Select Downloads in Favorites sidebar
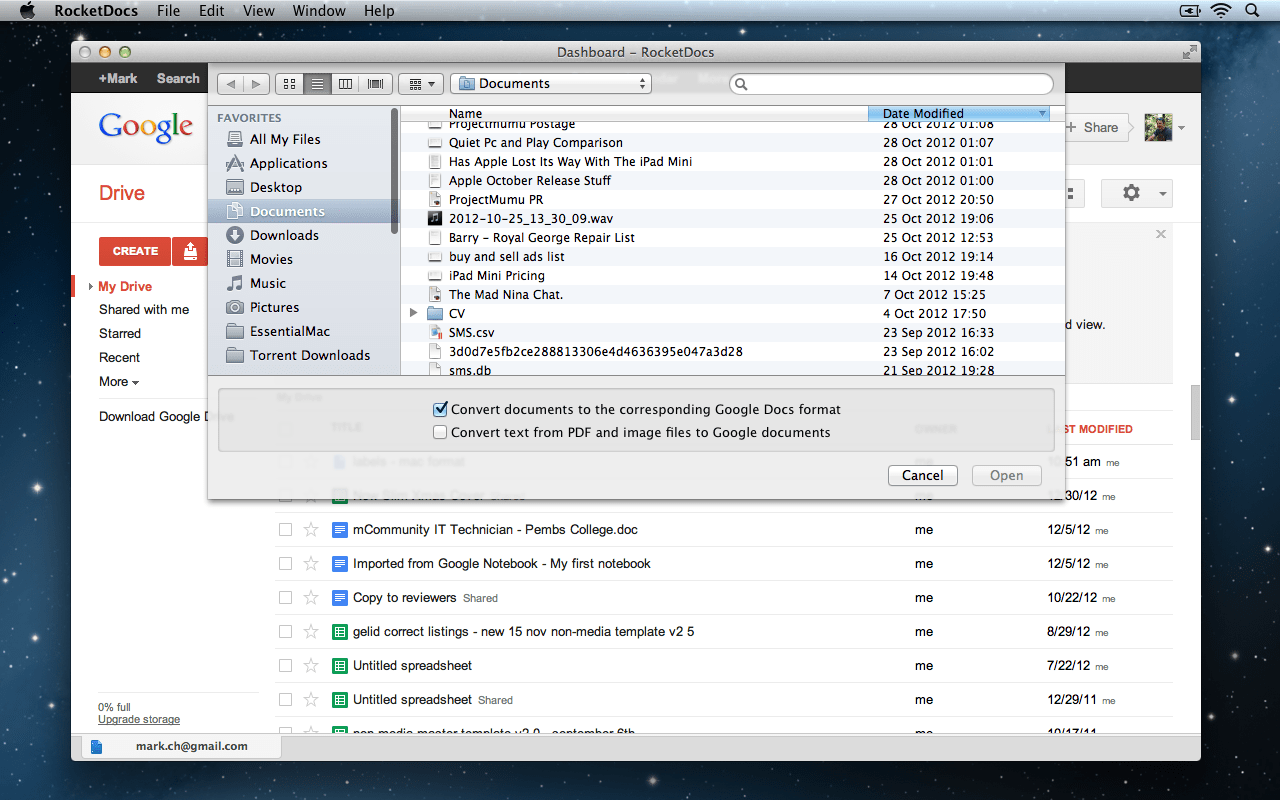Viewport: 1280px width, 800px height. 284,235
